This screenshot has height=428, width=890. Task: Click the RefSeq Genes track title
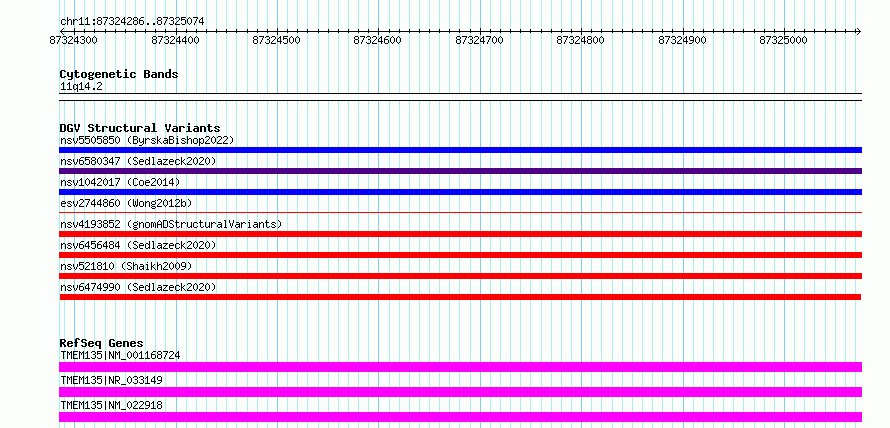(101, 343)
